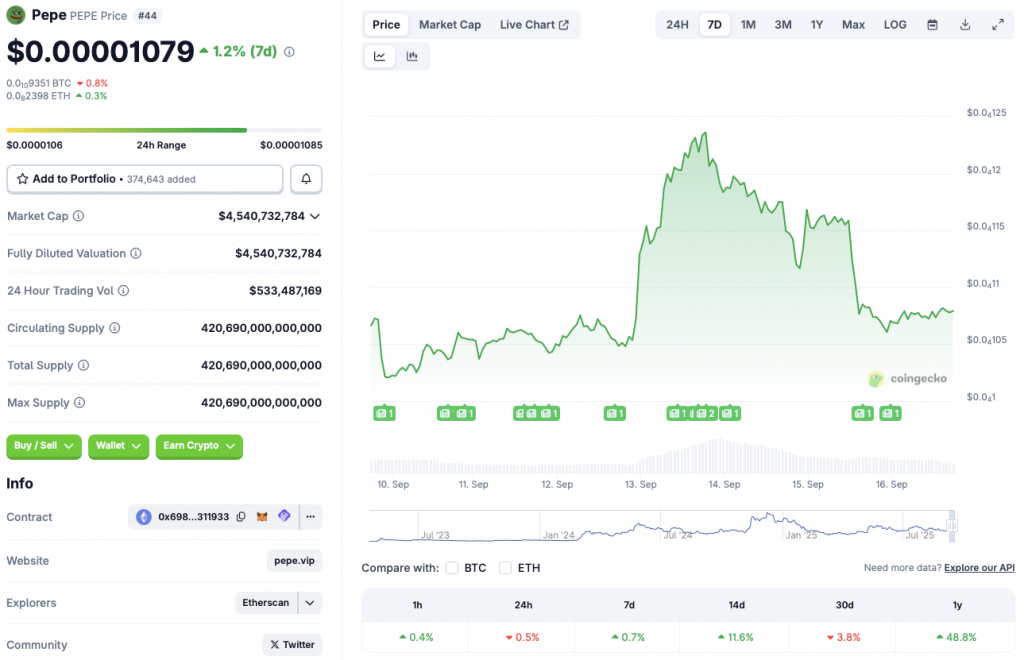Open the X Twitter community link

click(x=293, y=644)
